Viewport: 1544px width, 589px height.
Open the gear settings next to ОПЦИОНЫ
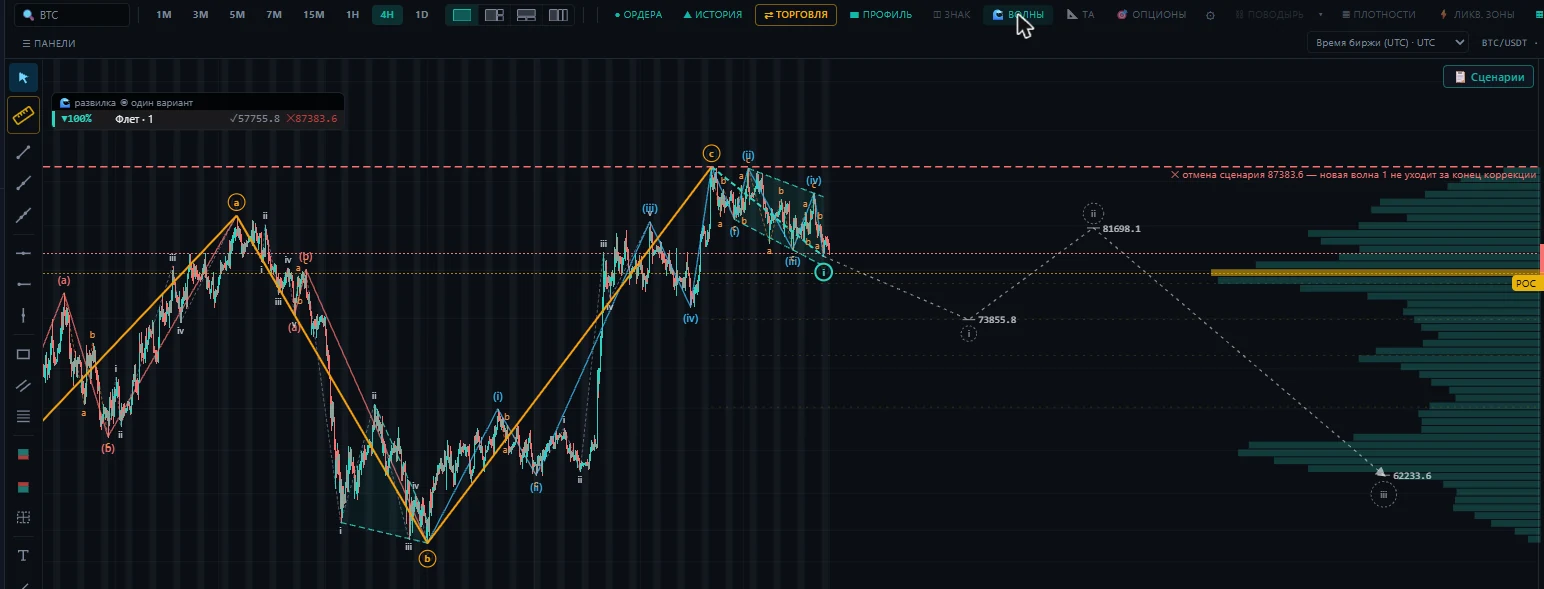(x=1210, y=15)
